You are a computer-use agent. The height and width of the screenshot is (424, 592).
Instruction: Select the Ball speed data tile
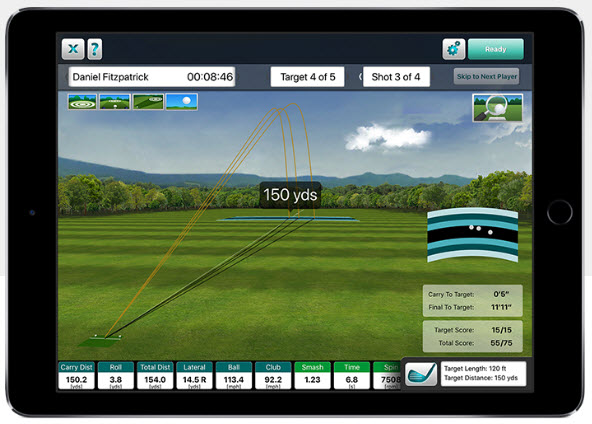[234, 376]
